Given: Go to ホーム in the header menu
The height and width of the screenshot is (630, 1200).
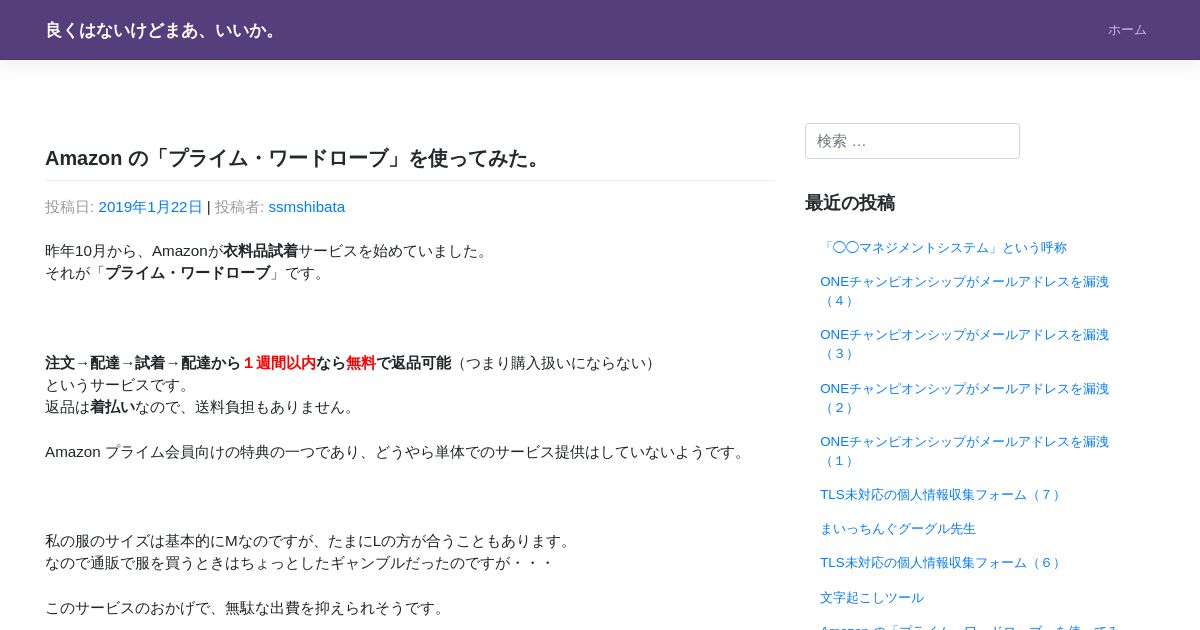Looking at the screenshot, I should point(1127,30).
